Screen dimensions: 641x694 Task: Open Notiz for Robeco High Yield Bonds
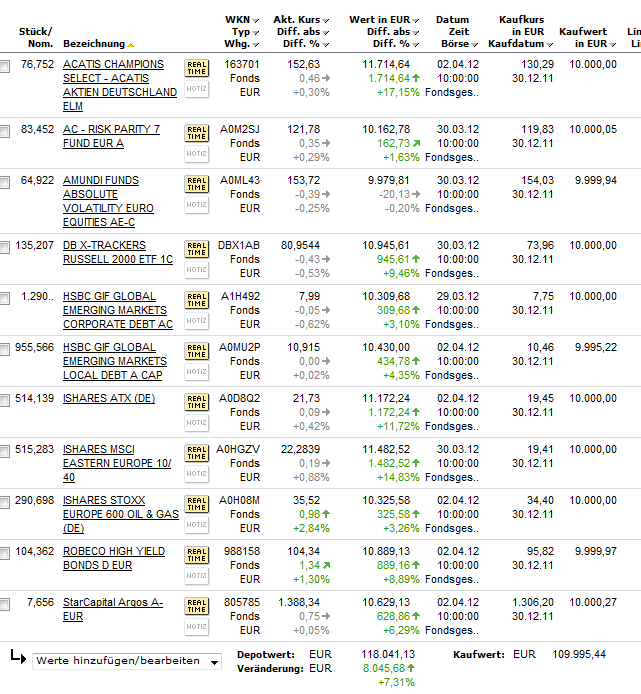tap(197, 576)
